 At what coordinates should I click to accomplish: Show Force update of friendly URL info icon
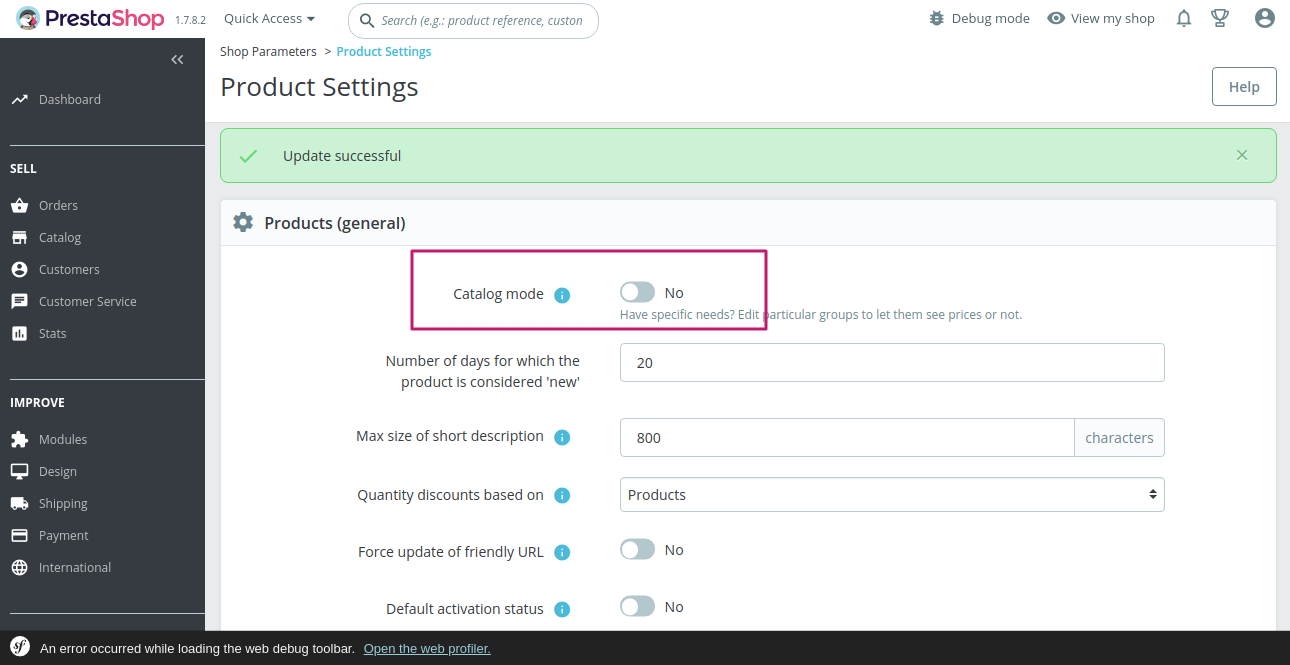pos(562,552)
